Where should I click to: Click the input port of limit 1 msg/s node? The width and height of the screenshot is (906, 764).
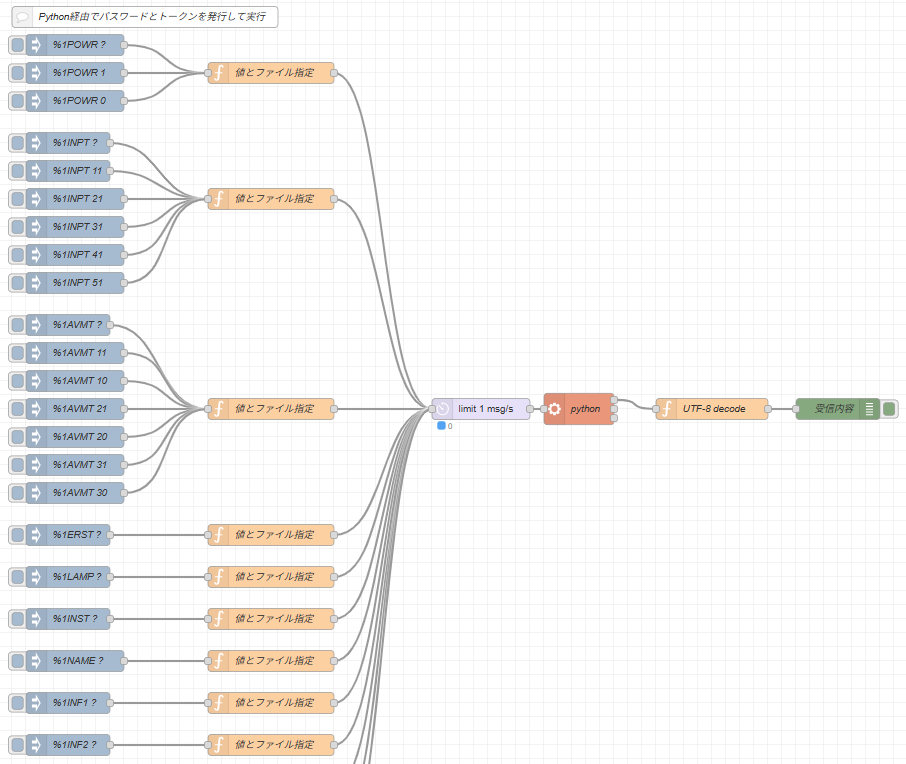click(432, 409)
